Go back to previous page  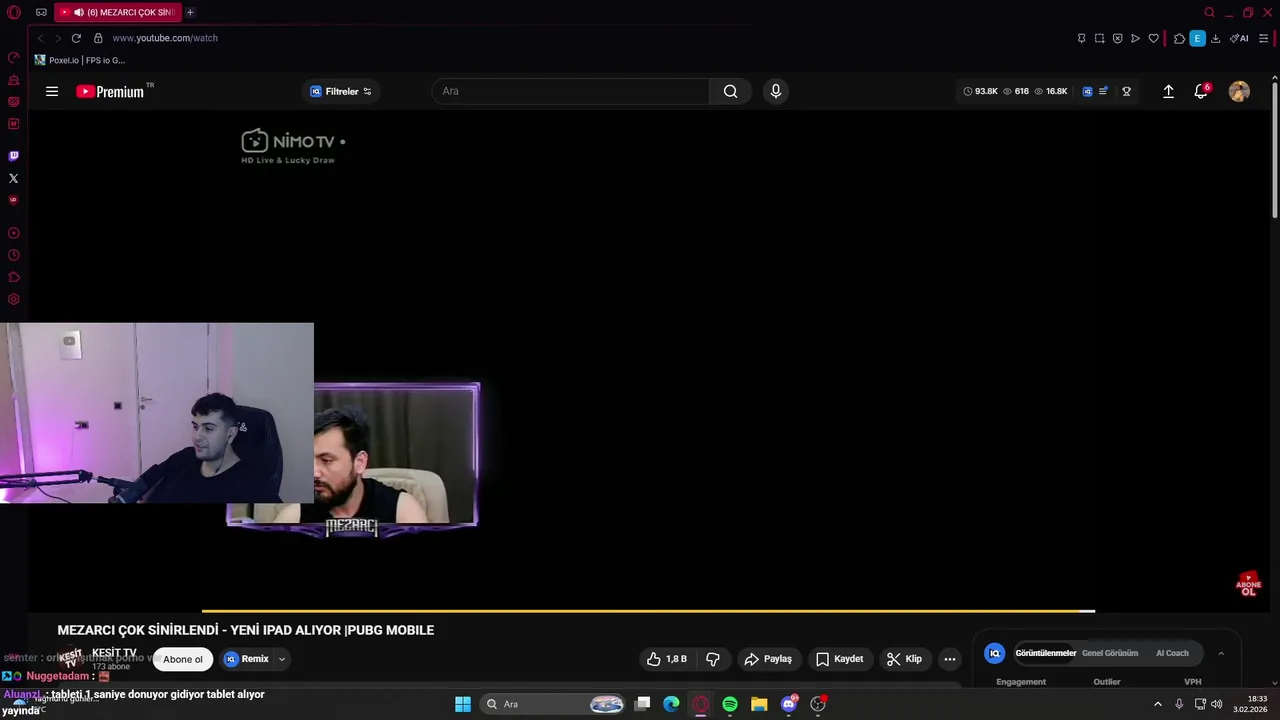[x=40, y=38]
